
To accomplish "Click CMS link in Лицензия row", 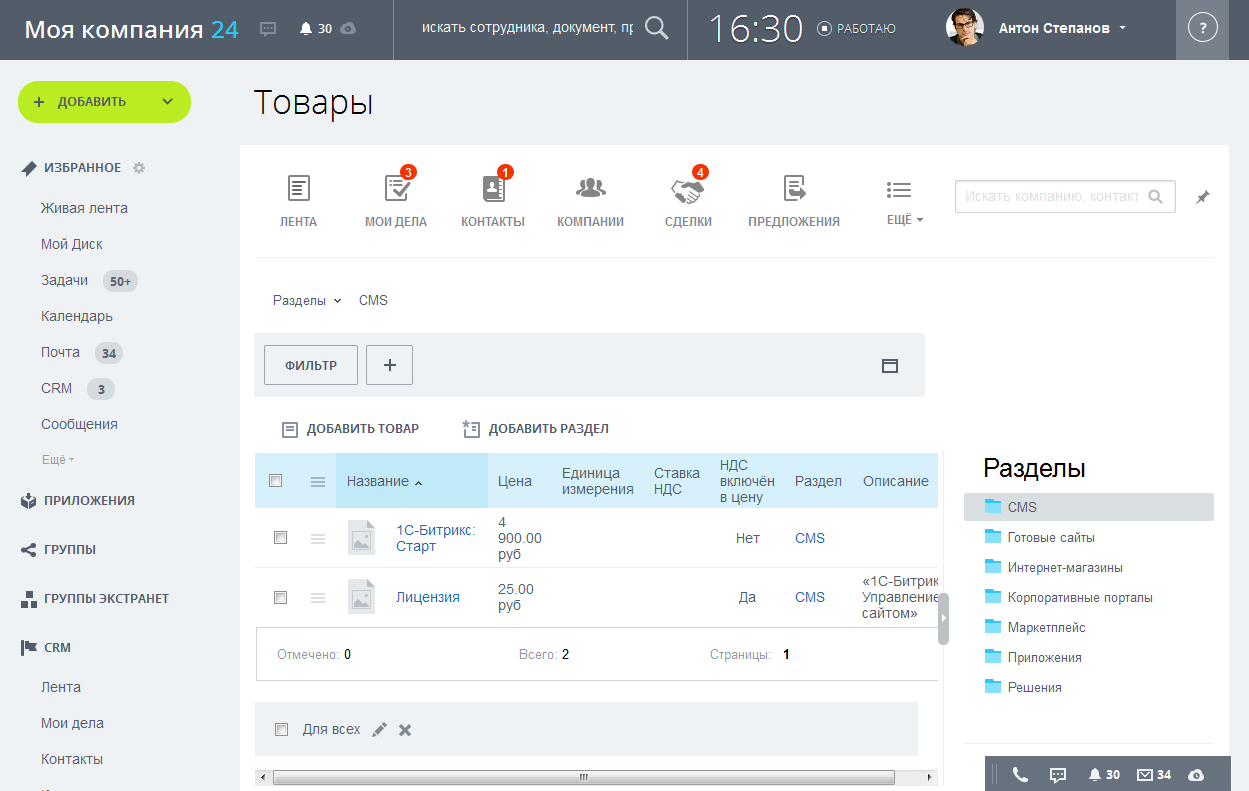I will click(x=810, y=597).
